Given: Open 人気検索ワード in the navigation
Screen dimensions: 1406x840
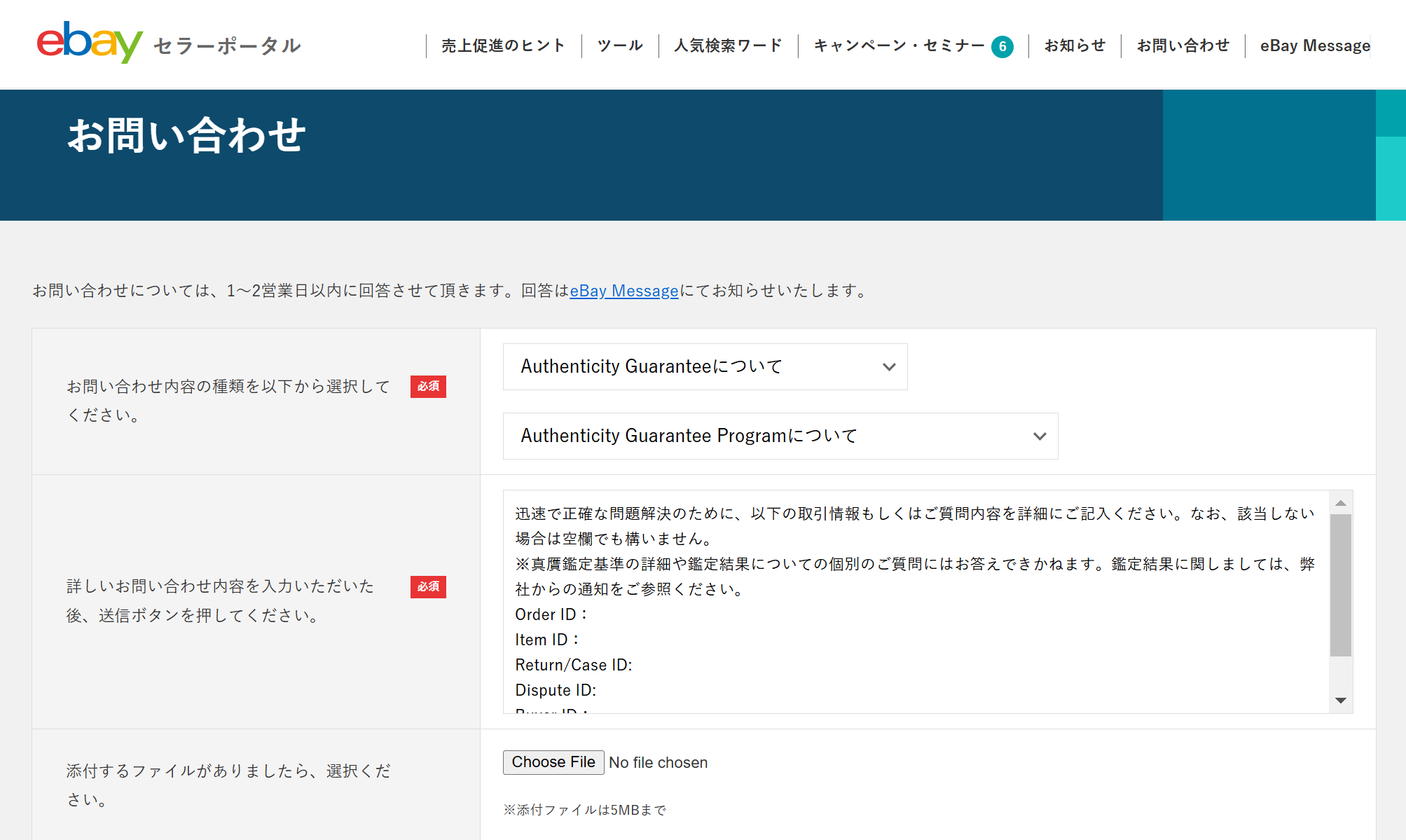Looking at the screenshot, I should coord(728,46).
